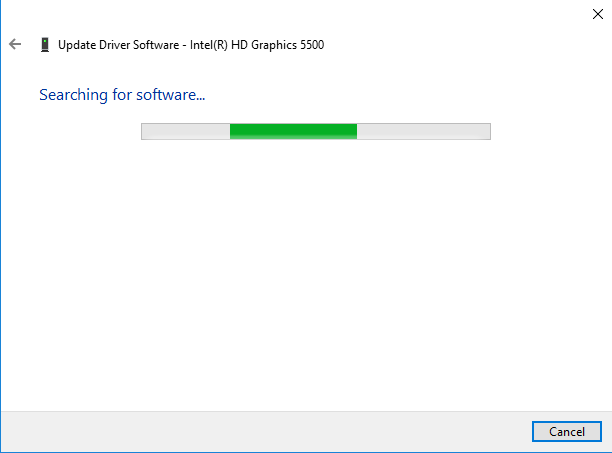This screenshot has width=612, height=453.
Task: Close the Update Driver Software window
Action: (597, 14)
